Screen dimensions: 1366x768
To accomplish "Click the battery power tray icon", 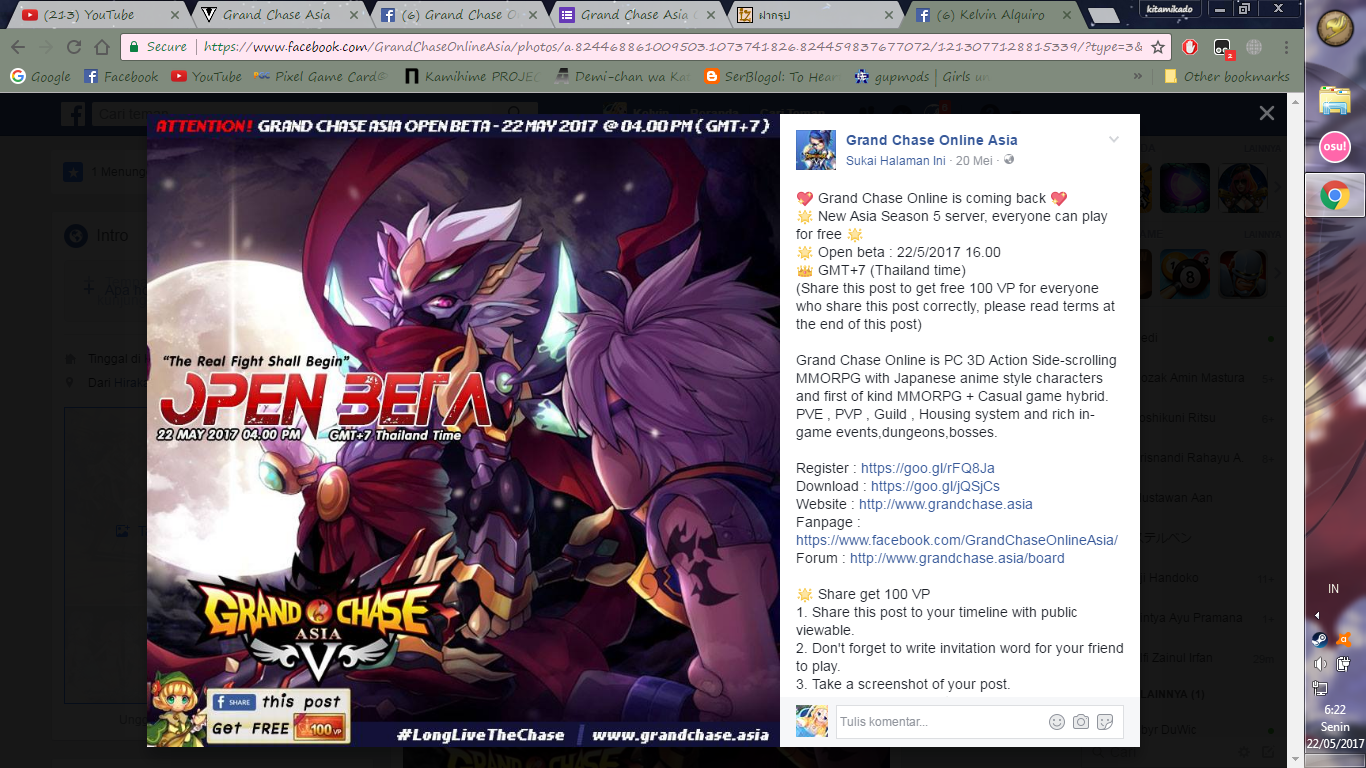I will (x=1344, y=664).
